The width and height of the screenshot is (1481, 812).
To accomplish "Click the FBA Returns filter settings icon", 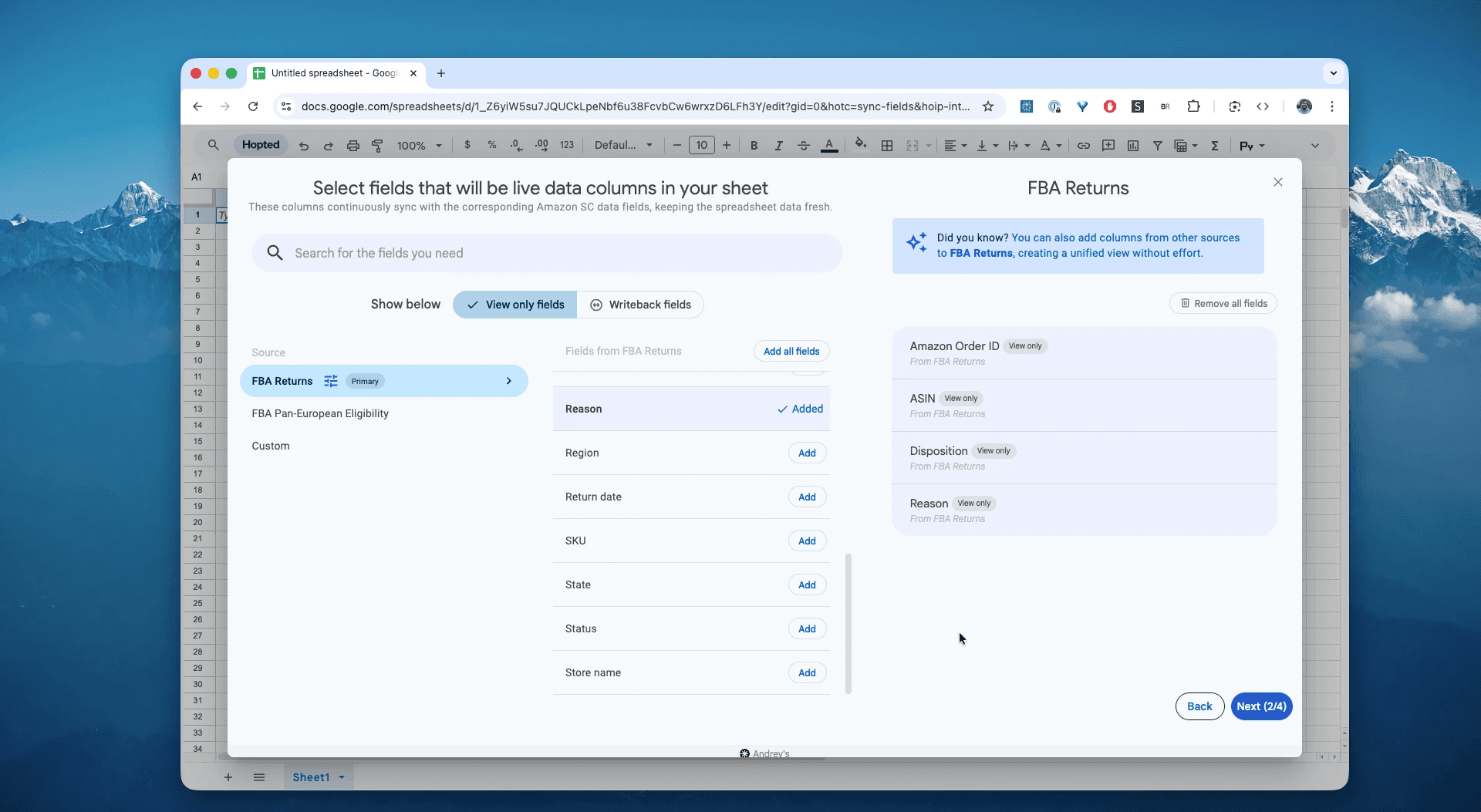I will coord(331,381).
